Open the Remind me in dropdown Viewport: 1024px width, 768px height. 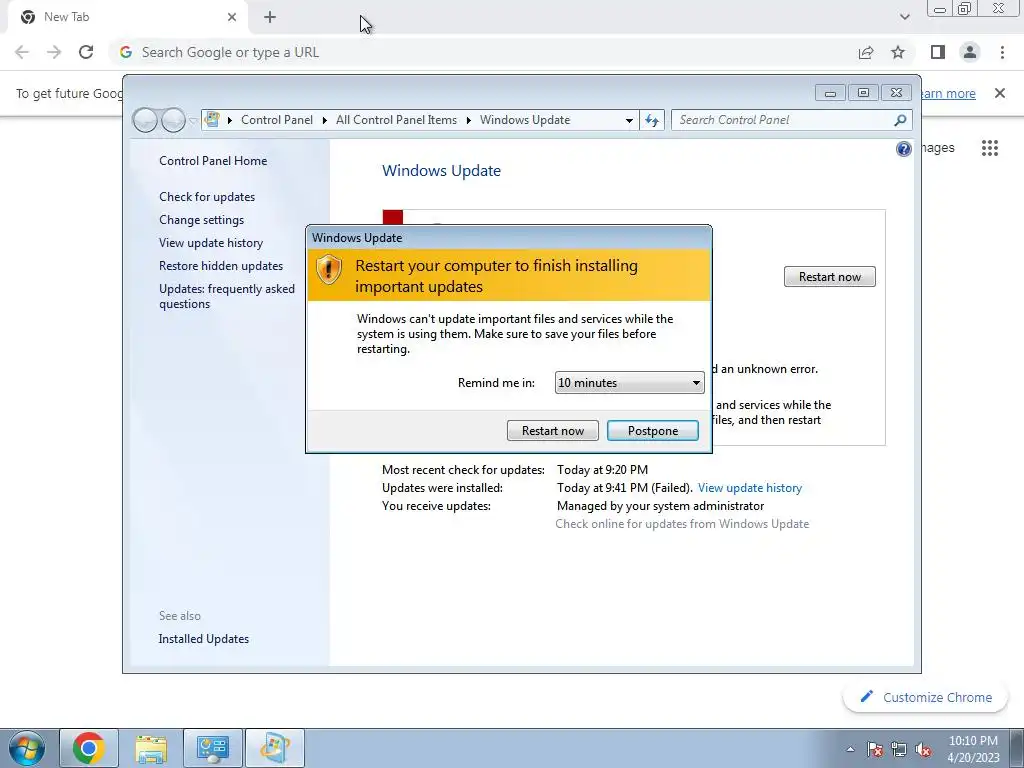(x=629, y=383)
